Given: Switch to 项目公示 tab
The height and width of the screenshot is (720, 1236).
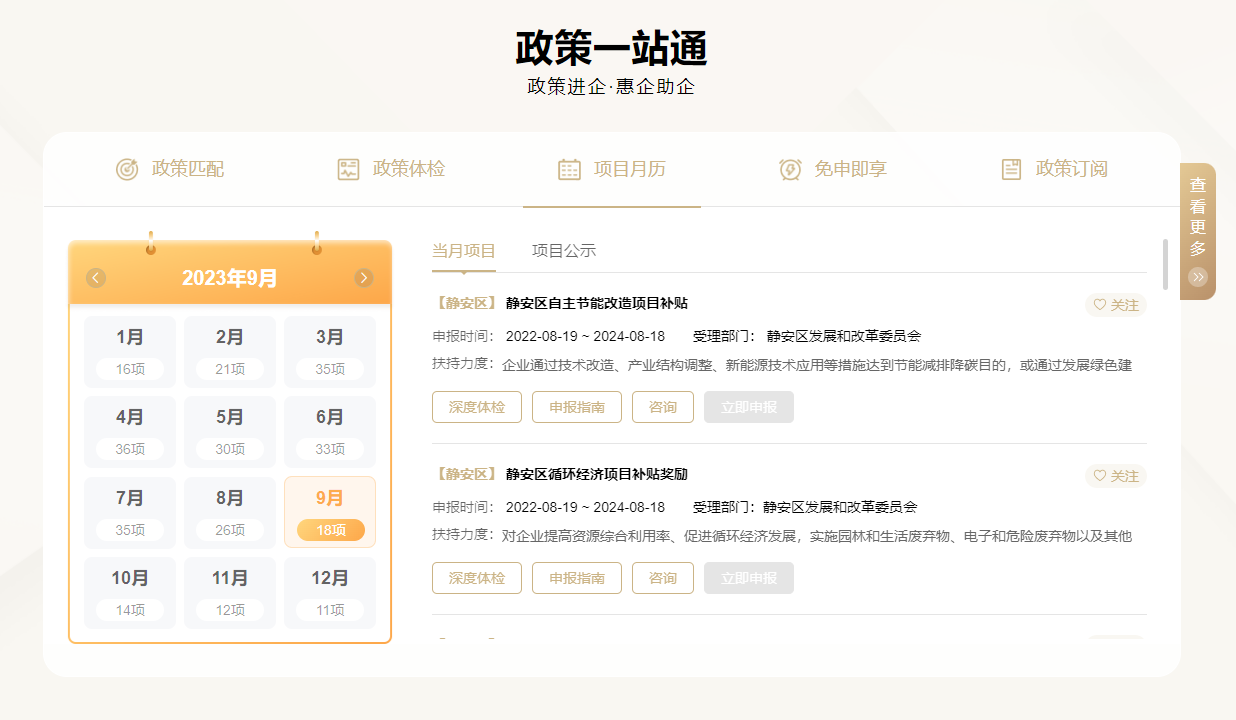Looking at the screenshot, I should 564,251.
